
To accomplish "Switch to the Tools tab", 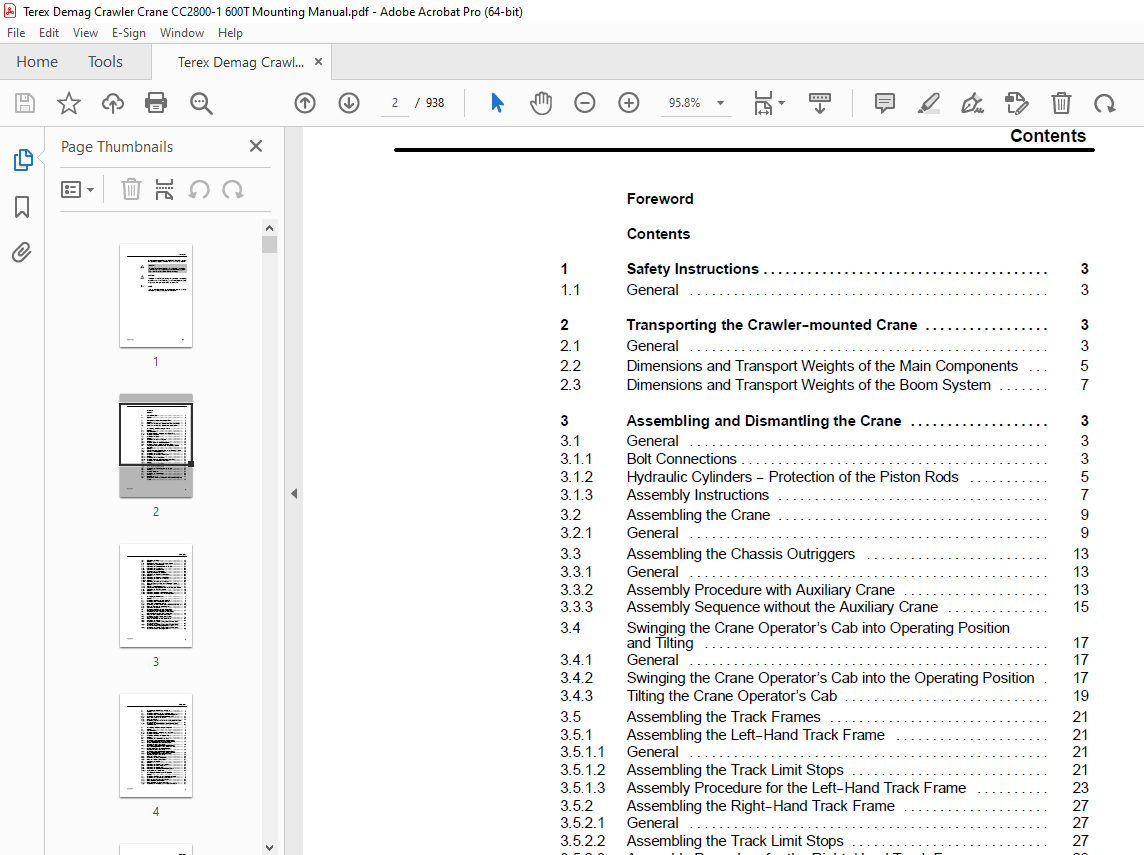I will 105,62.
